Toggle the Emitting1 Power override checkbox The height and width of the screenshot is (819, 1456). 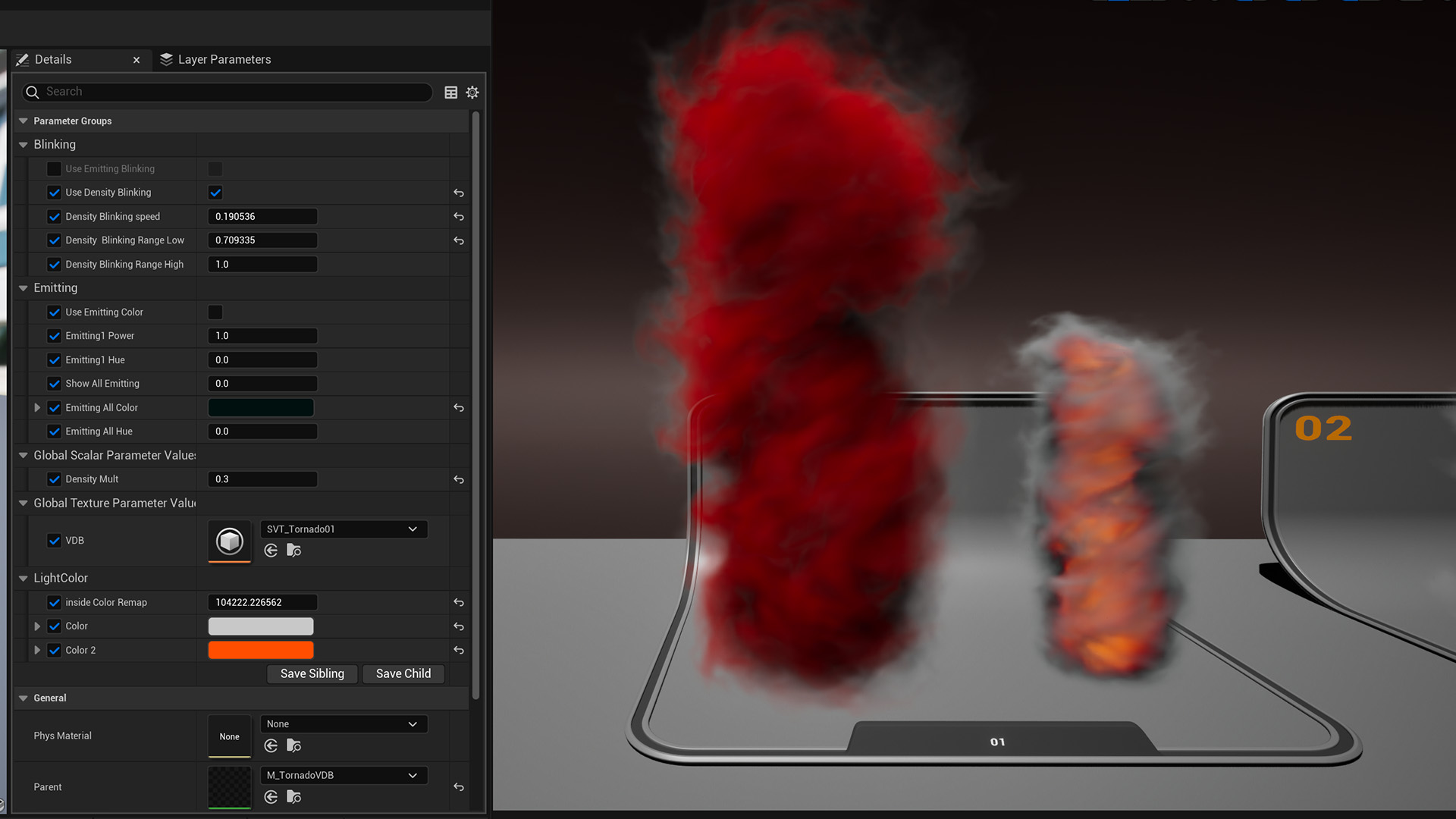(54, 336)
